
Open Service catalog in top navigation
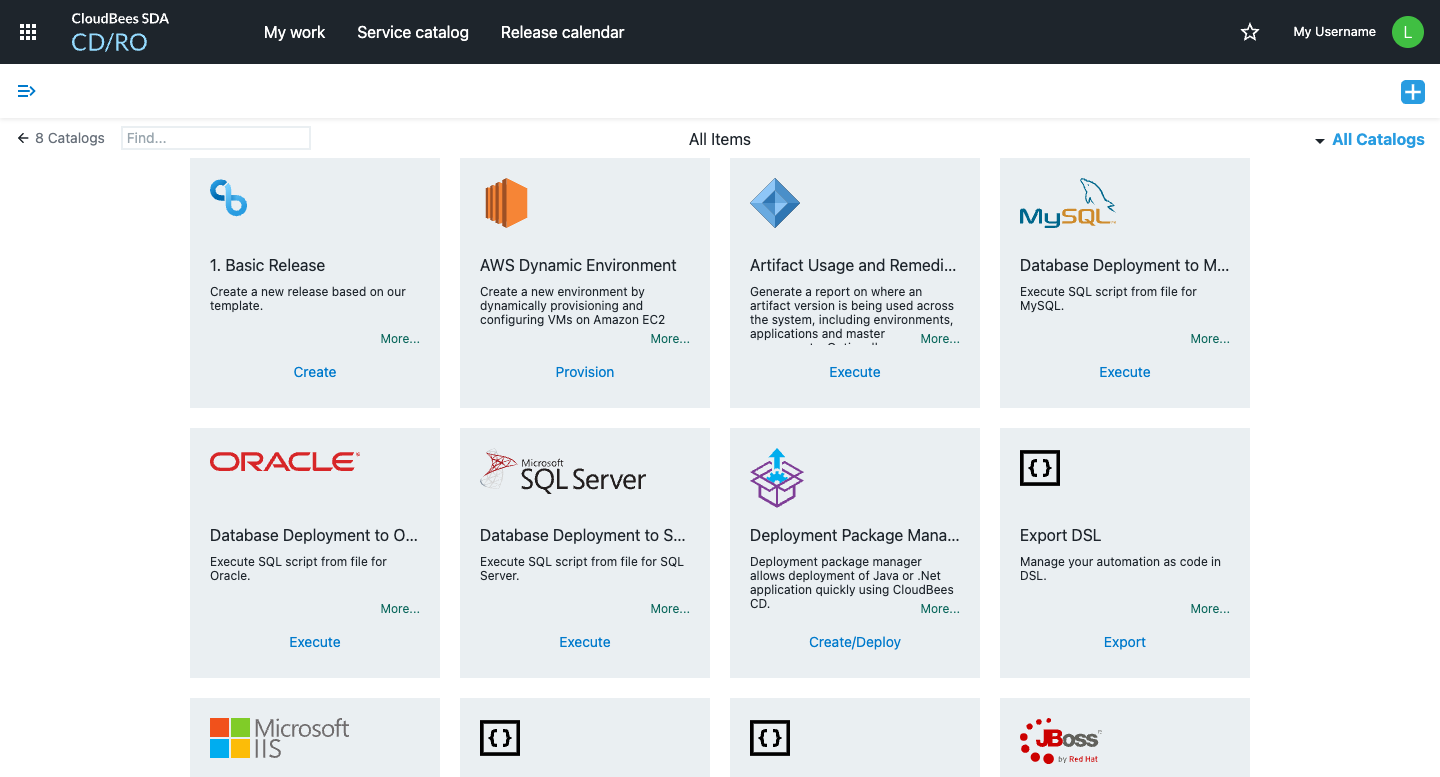pyautogui.click(x=413, y=32)
